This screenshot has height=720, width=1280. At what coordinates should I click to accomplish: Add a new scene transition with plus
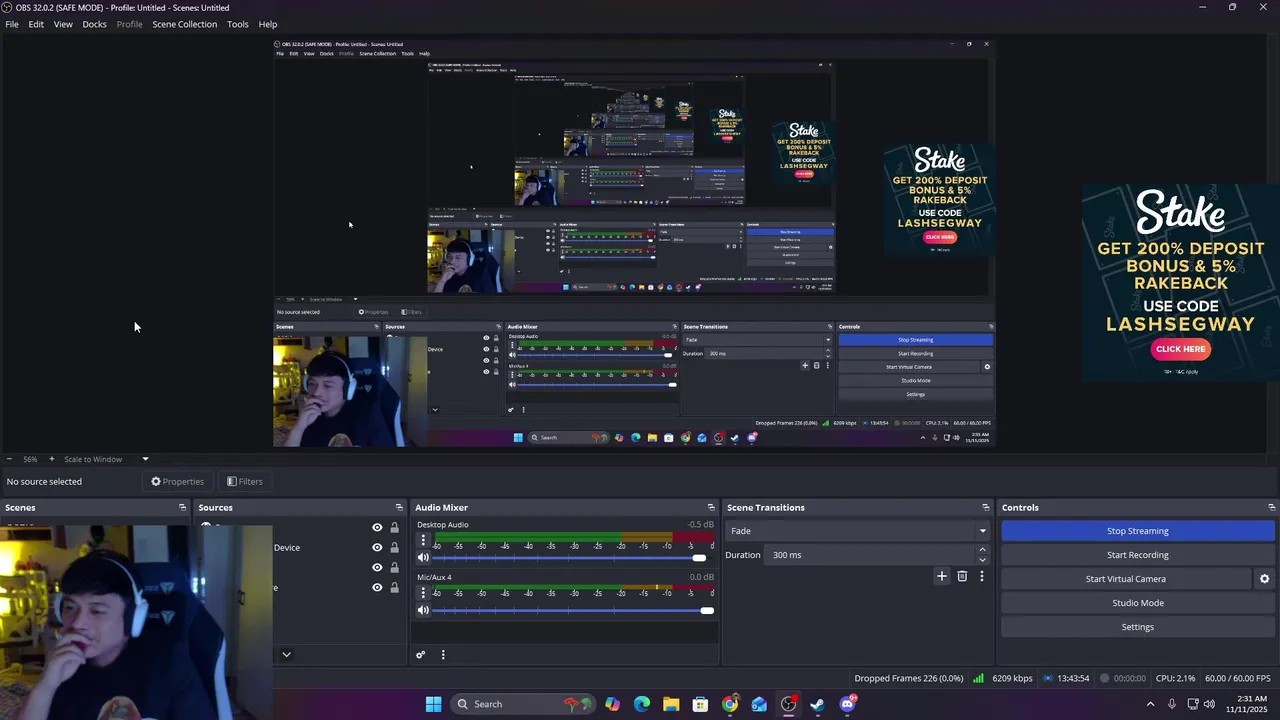click(x=941, y=576)
